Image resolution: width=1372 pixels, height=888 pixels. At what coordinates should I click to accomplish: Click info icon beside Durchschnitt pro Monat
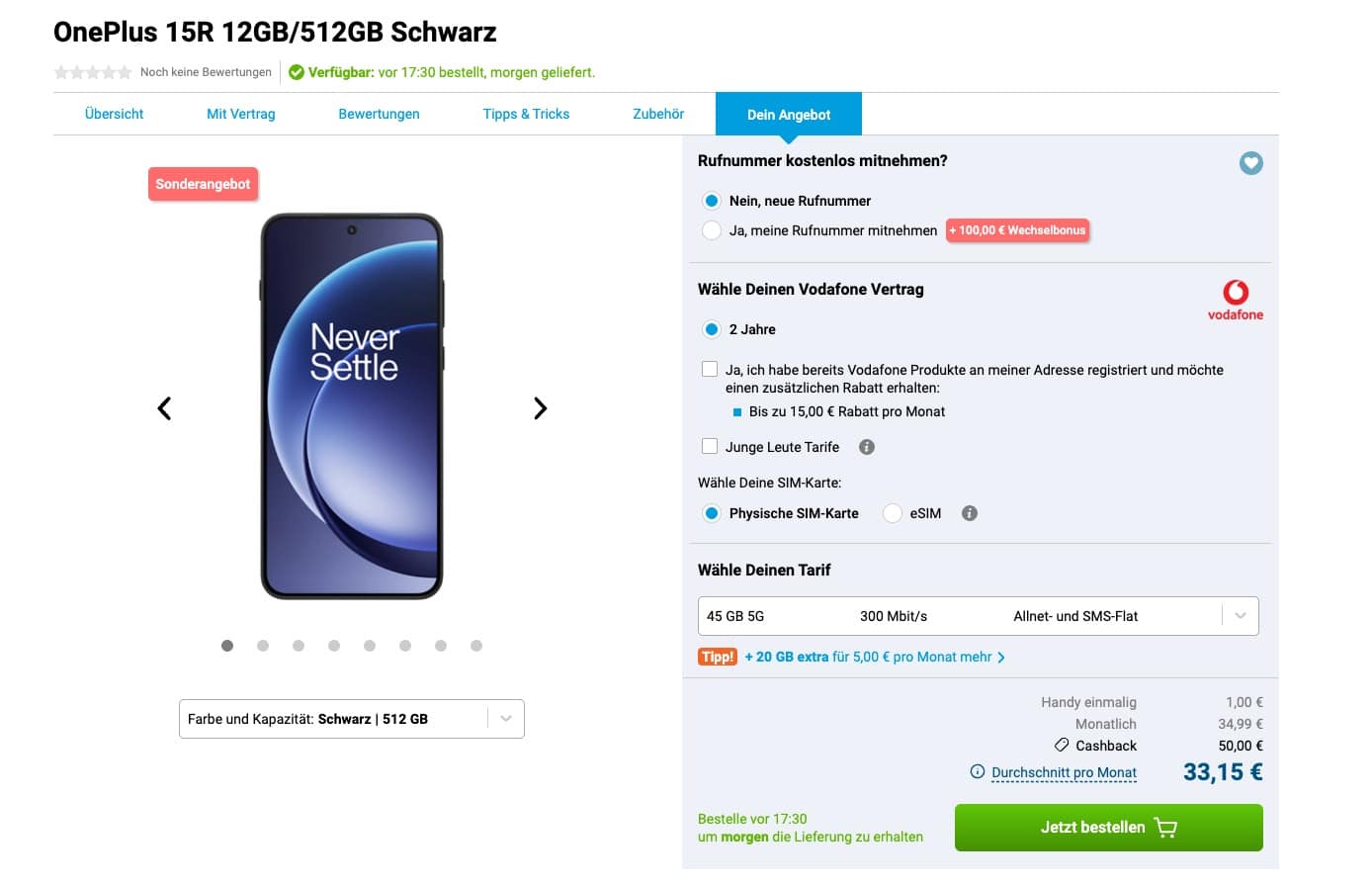click(978, 772)
